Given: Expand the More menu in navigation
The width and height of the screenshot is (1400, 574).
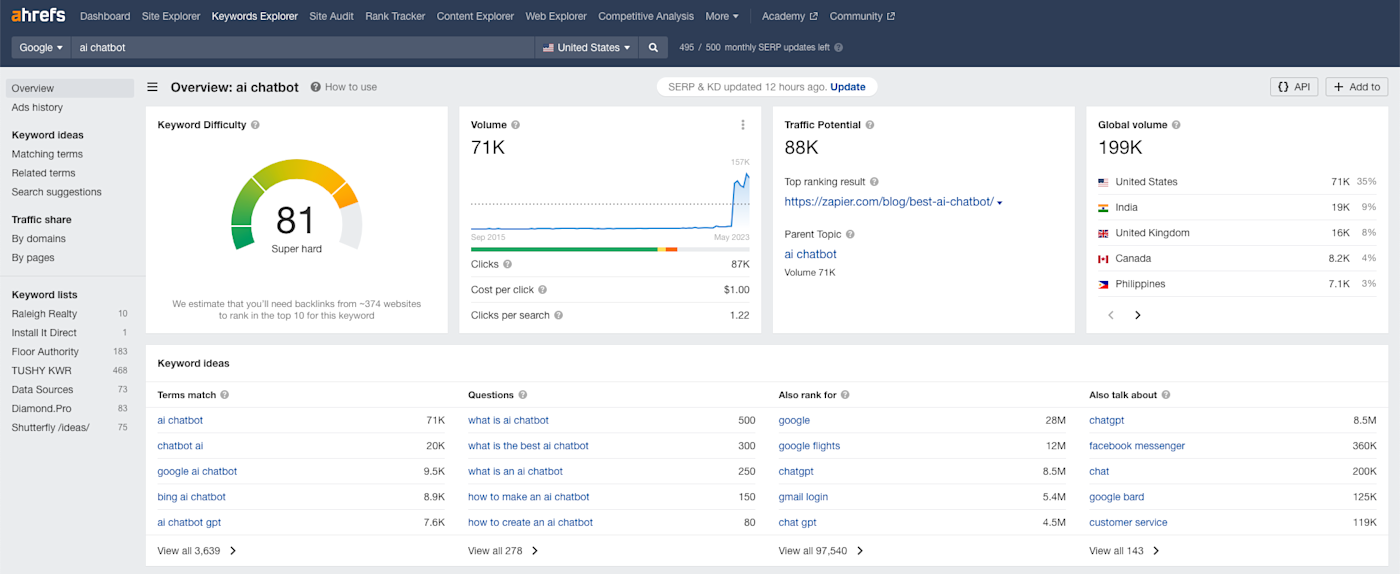Looking at the screenshot, I should click(722, 16).
